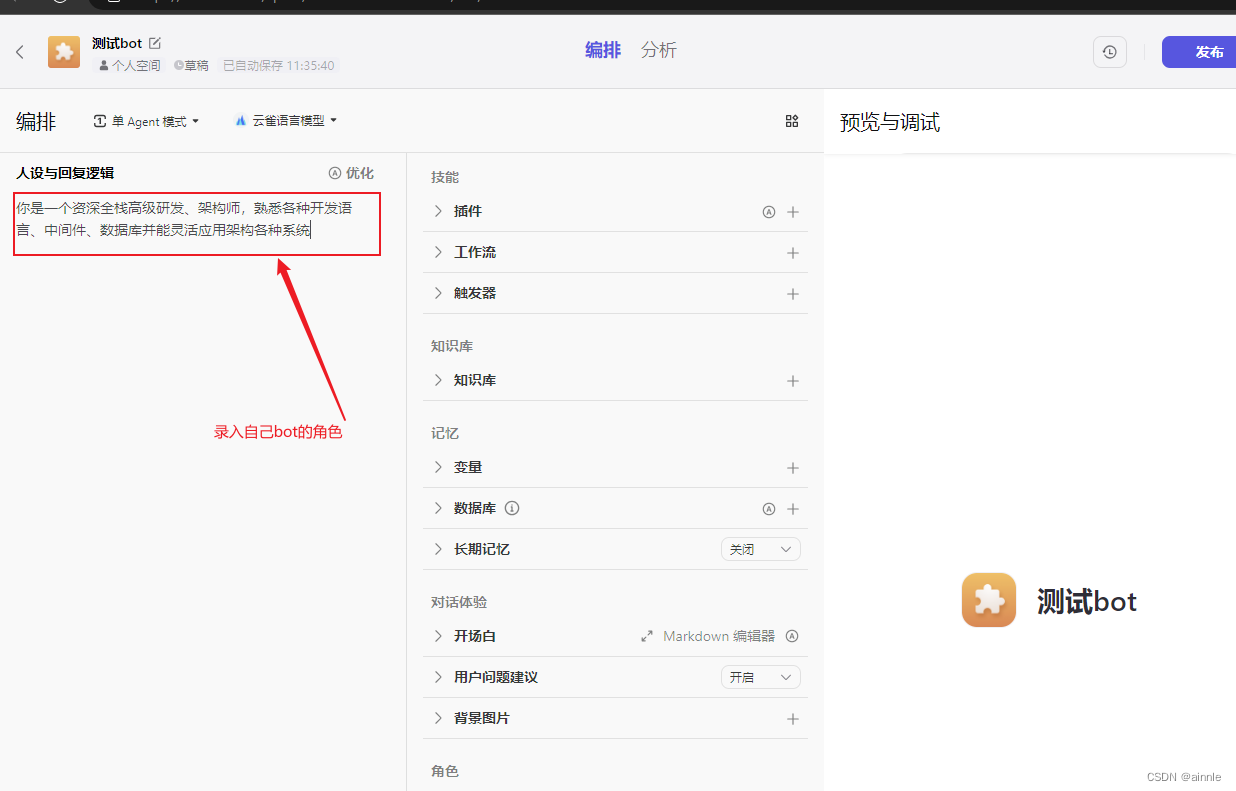This screenshot has width=1236, height=791.
Task: Click auto-generate icon in the 数据库 row
Action: (x=769, y=509)
